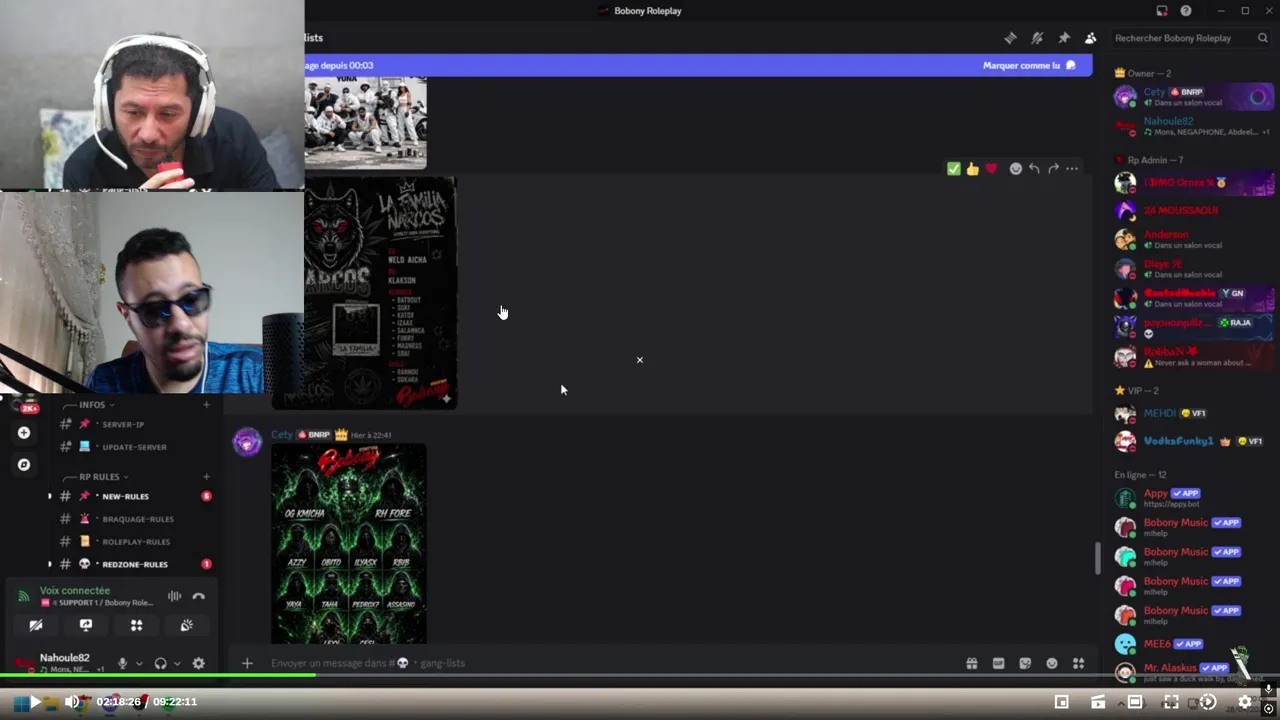This screenshot has height=720, width=1280.
Task: Open the emoji picker in message bar
Action: point(1052,663)
